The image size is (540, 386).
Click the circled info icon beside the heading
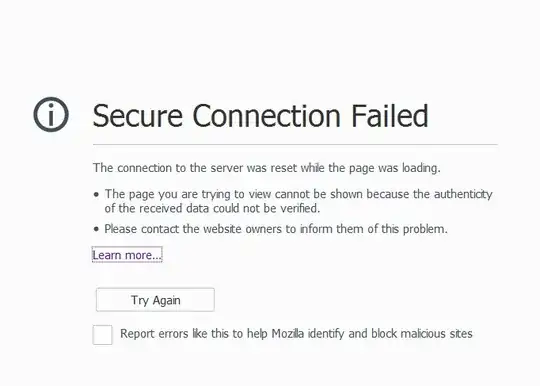click(x=51, y=114)
